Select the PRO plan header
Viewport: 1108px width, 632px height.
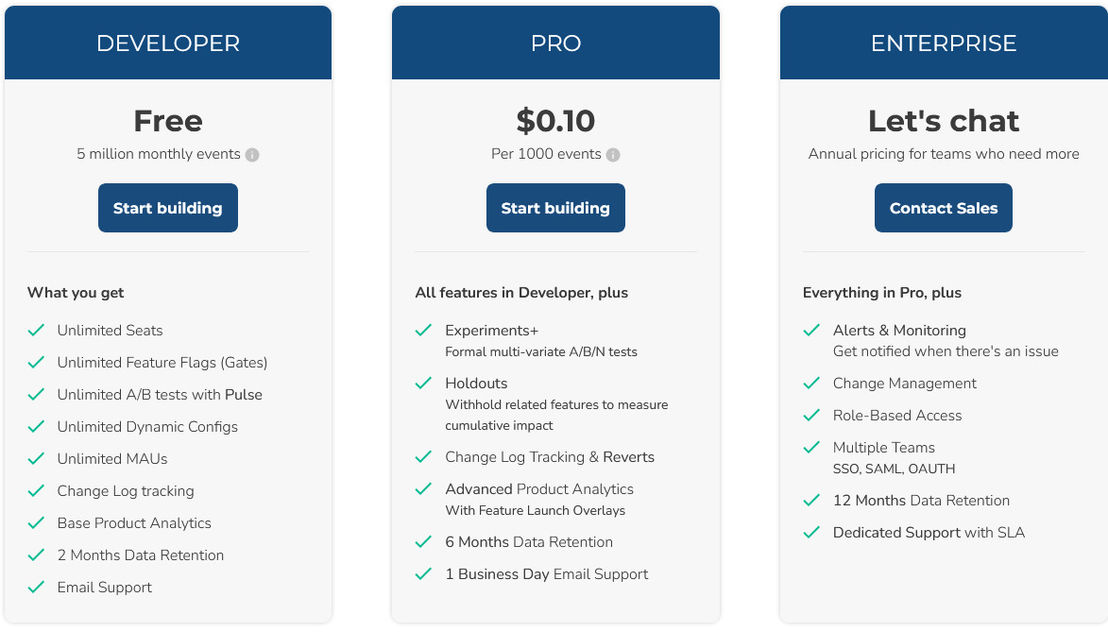pyautogui.click(x=556, y=42)
